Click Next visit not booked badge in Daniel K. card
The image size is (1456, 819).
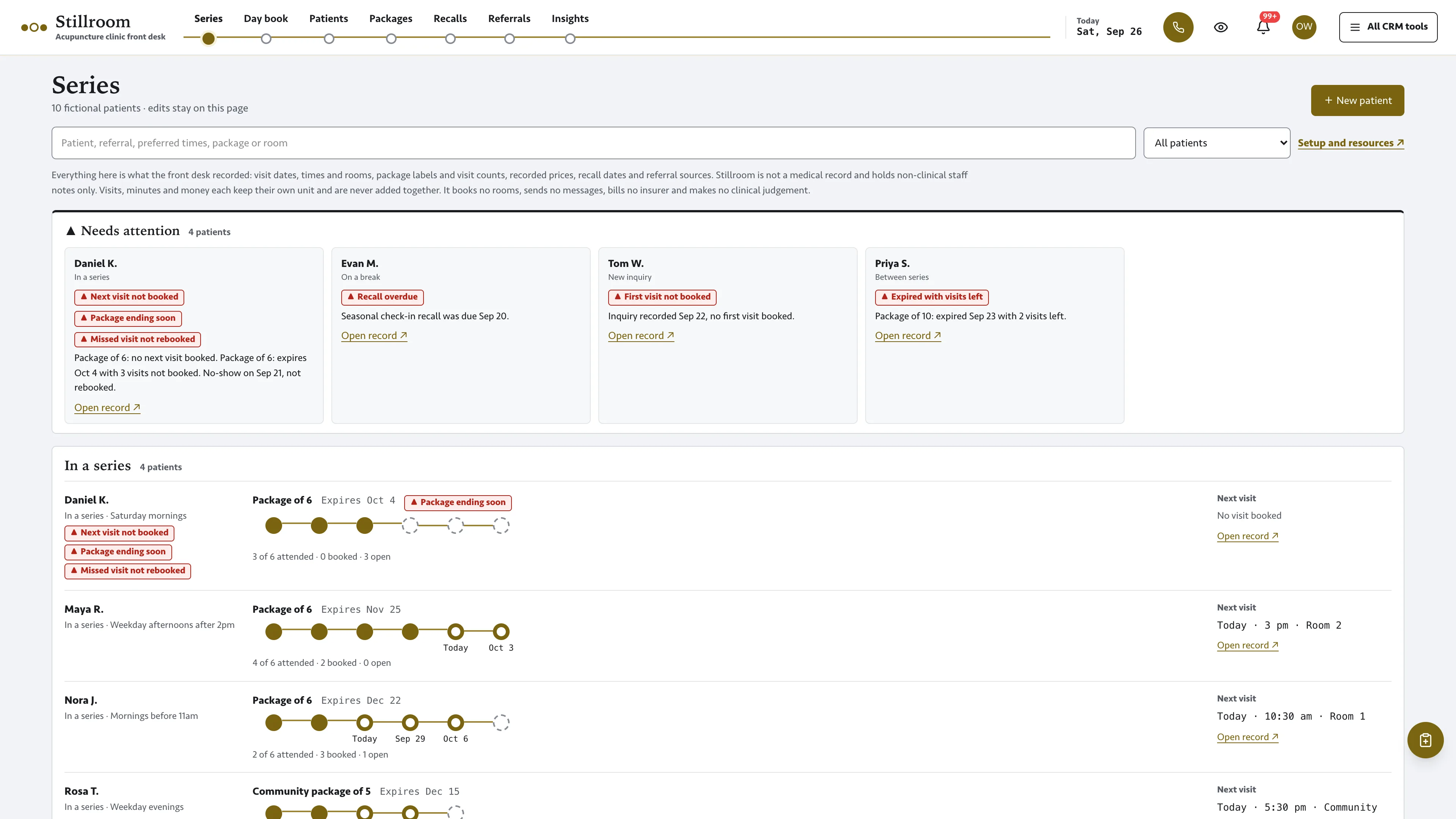[x=129, y=297]
